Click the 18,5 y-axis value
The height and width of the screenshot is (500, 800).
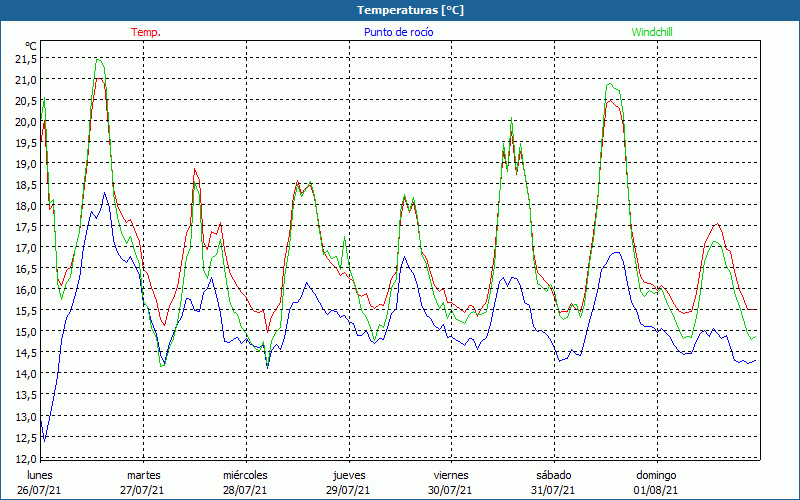tap(26, 185)
